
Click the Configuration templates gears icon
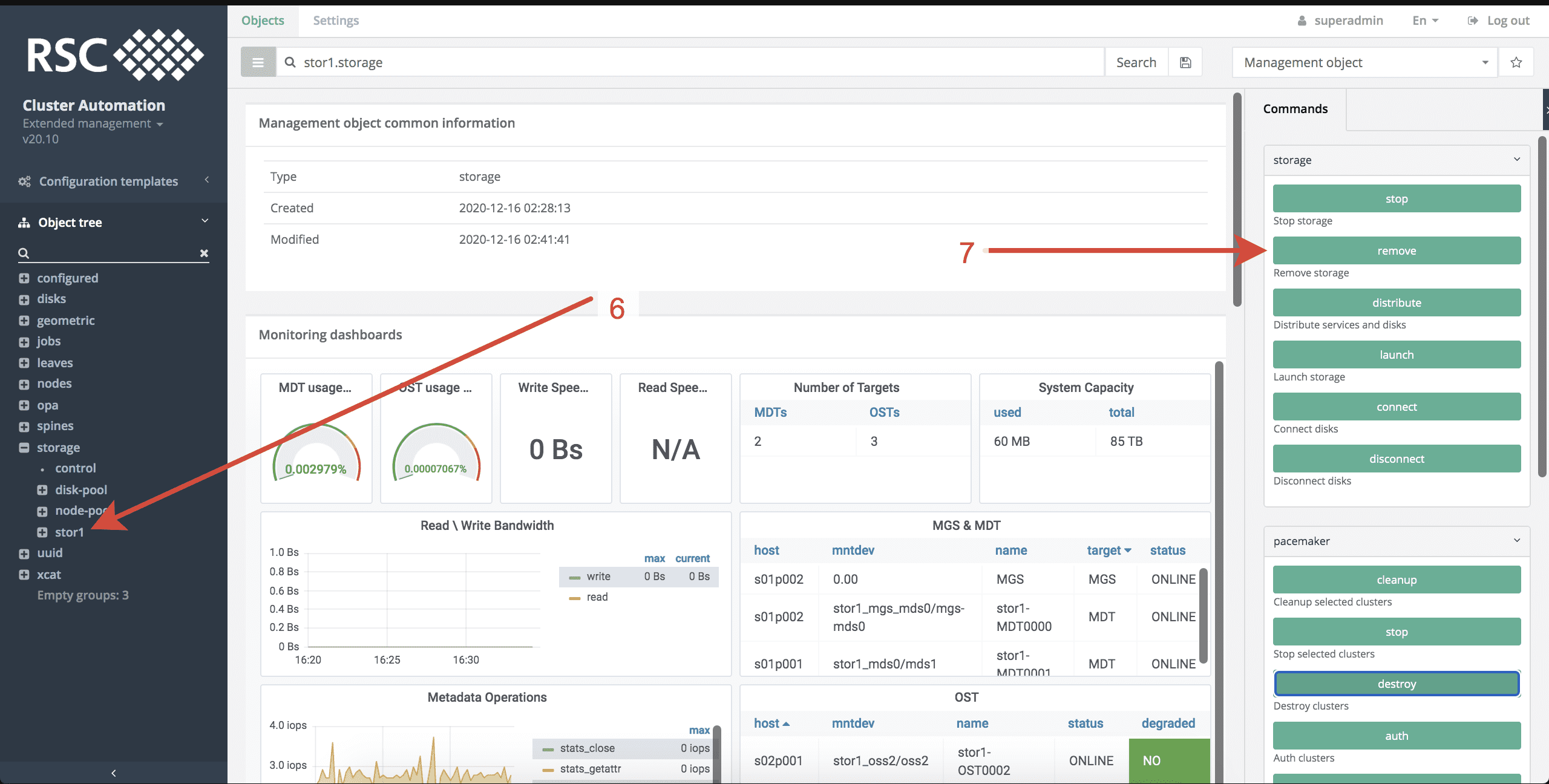pyautogui.click(x=24, y=181)
